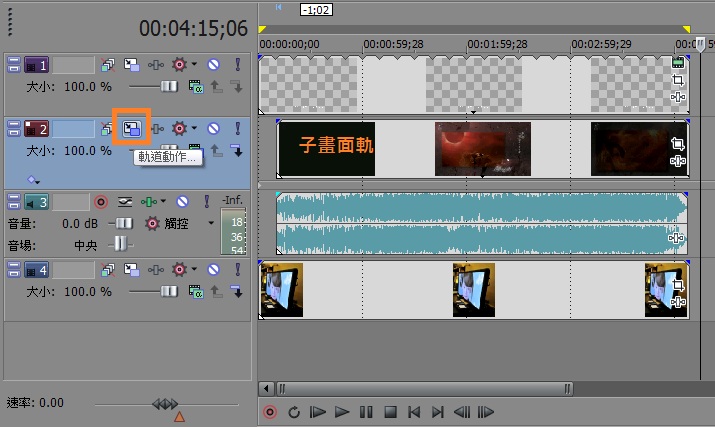
Task: Open the 觸控 automation mode dropdown
Action: 211,223
